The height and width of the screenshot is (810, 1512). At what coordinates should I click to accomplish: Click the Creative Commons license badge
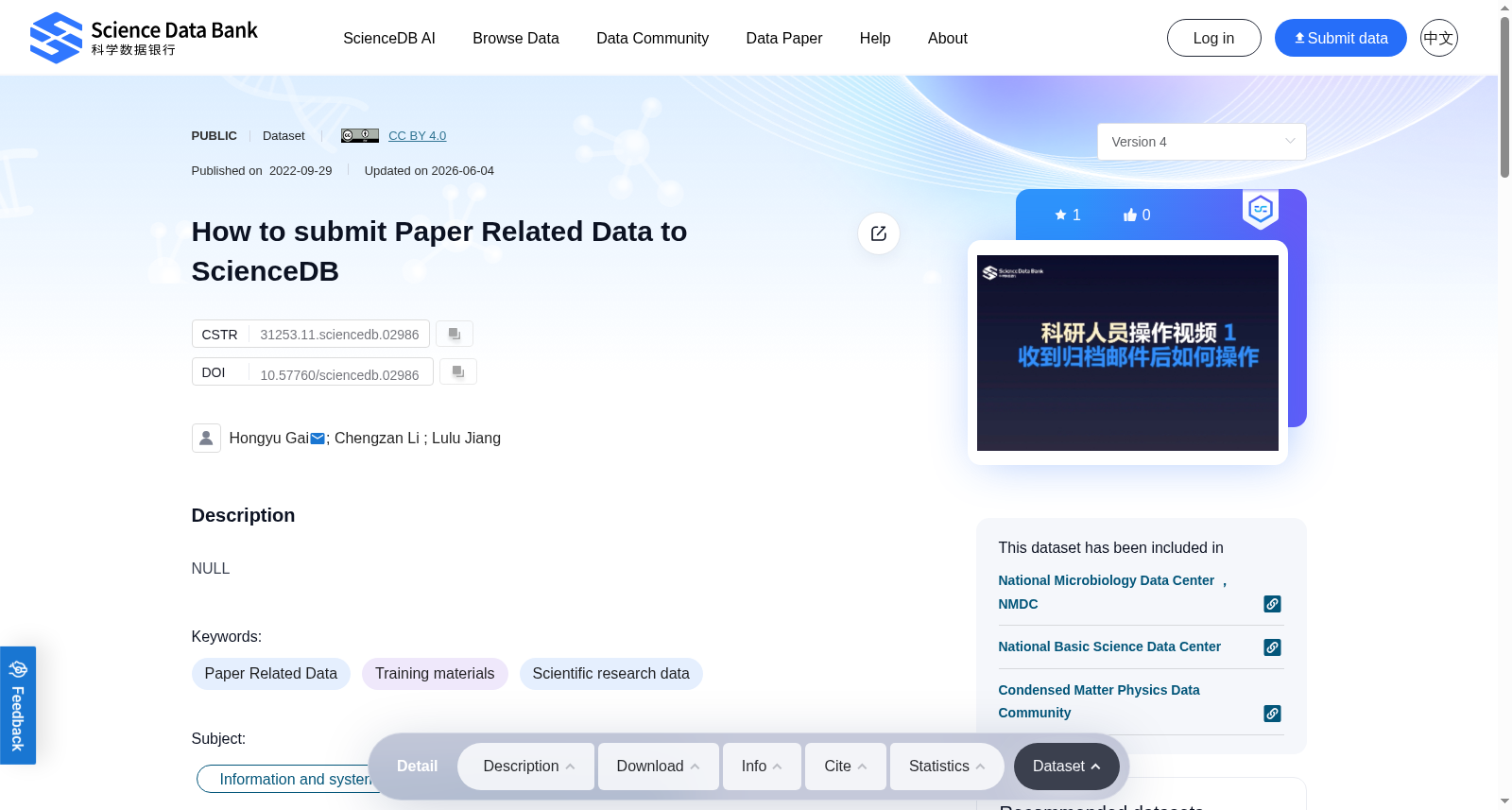pos(360,135)
